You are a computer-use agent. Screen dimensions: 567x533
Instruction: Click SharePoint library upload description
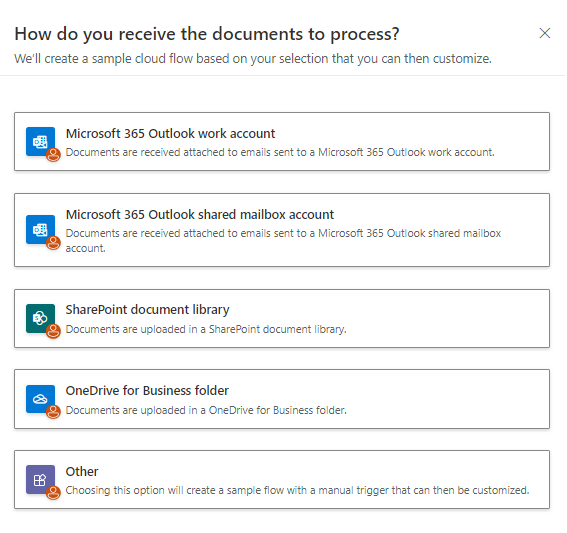tap(206, 329)
